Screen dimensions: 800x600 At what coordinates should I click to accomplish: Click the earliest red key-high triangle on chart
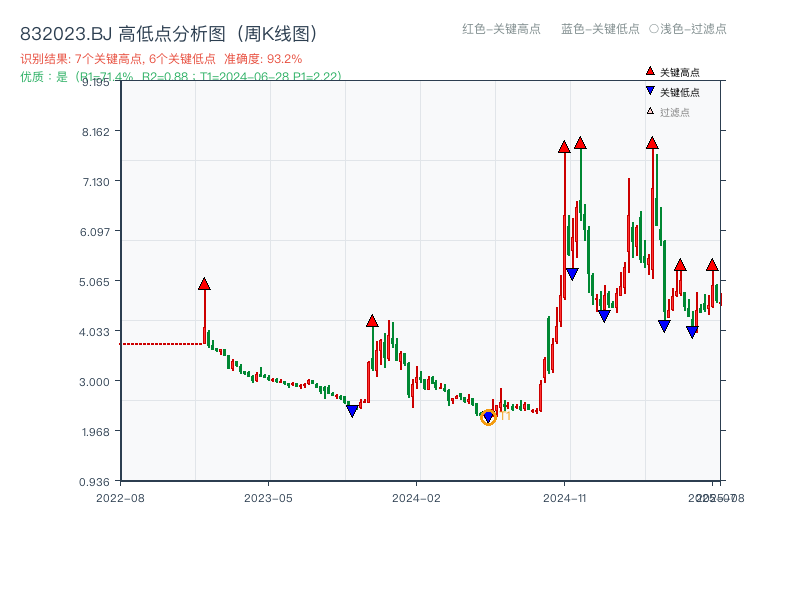click(x=204, y=284)
